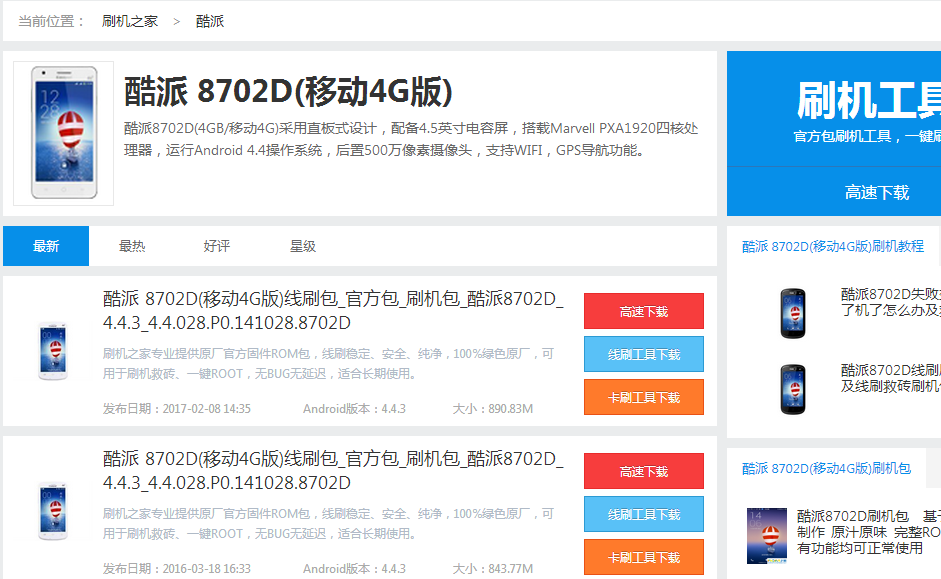Open the 酷派8702D刷机包 原汁原味 article link
The width and height of the screenshot is (941, 579).
[x=868, y=532]
